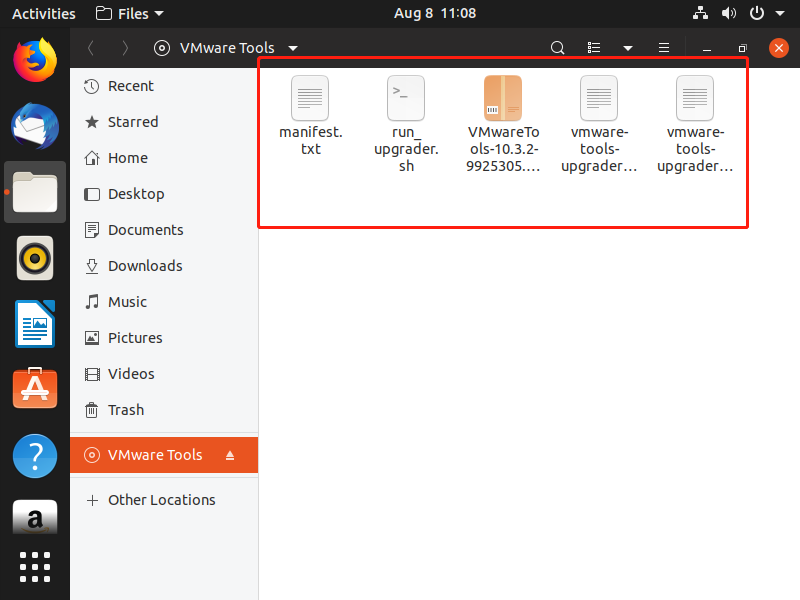Image resolution: width=800 pixels, height=600 pixels.
Task: Open Desktop folder in sidebar
Action: pos(164,194)
